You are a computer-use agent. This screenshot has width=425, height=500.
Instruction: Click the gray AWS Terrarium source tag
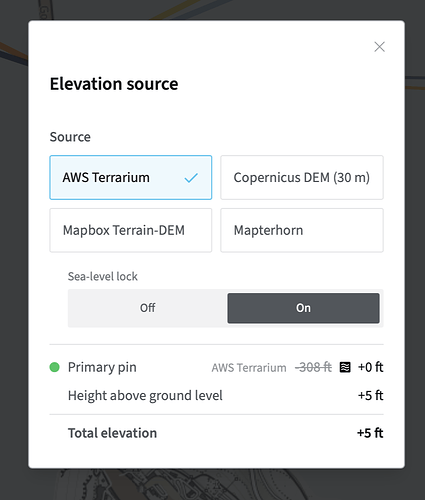point(249,368)
